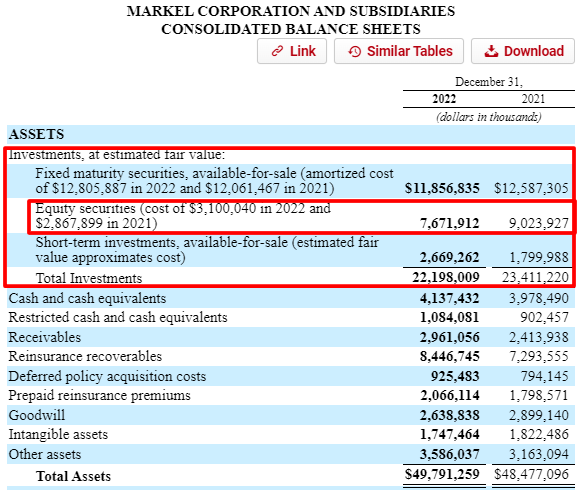Click prepaid reinsurance value 1,798,571
This screenshot has width=581, height=490.
[x=539, y=395]
